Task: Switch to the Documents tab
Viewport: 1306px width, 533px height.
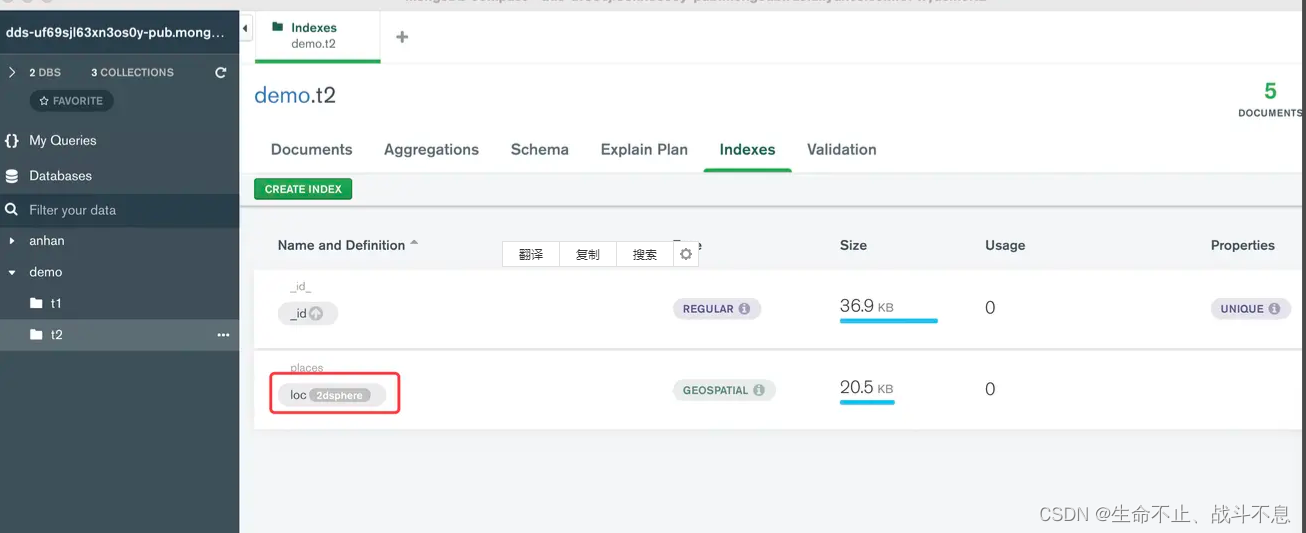Action: point(312,149)
